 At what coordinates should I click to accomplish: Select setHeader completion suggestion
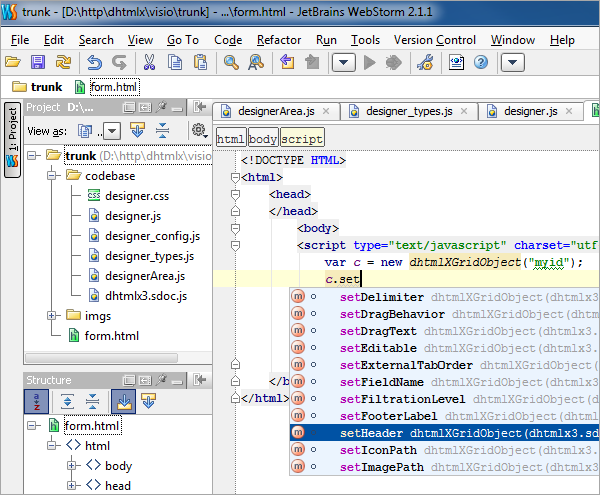445,433
